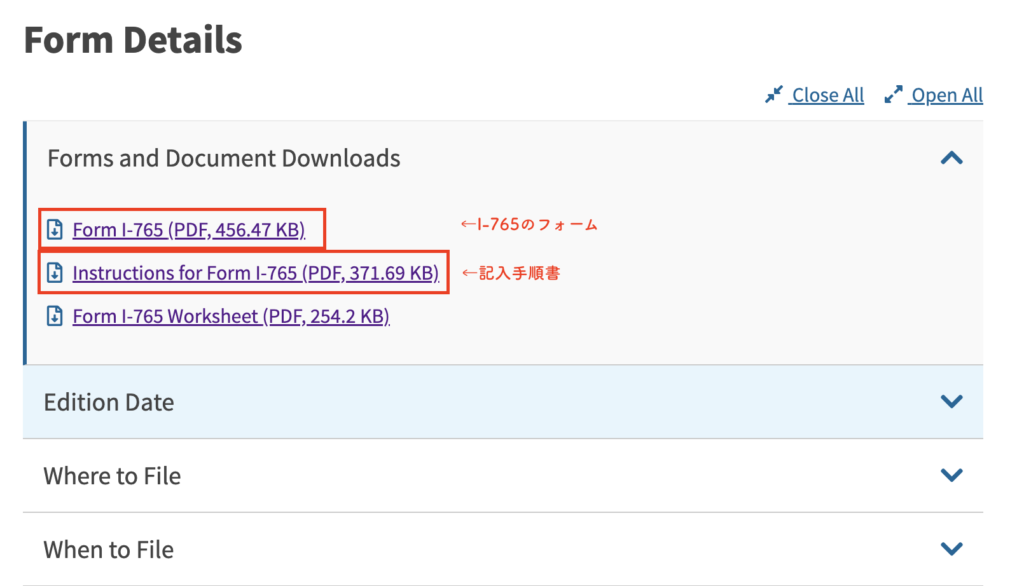Click the expand arrows icon next to Open All
Image resolution: width=1024 pixels, height=586 pixels.
(x=894, y=95)
